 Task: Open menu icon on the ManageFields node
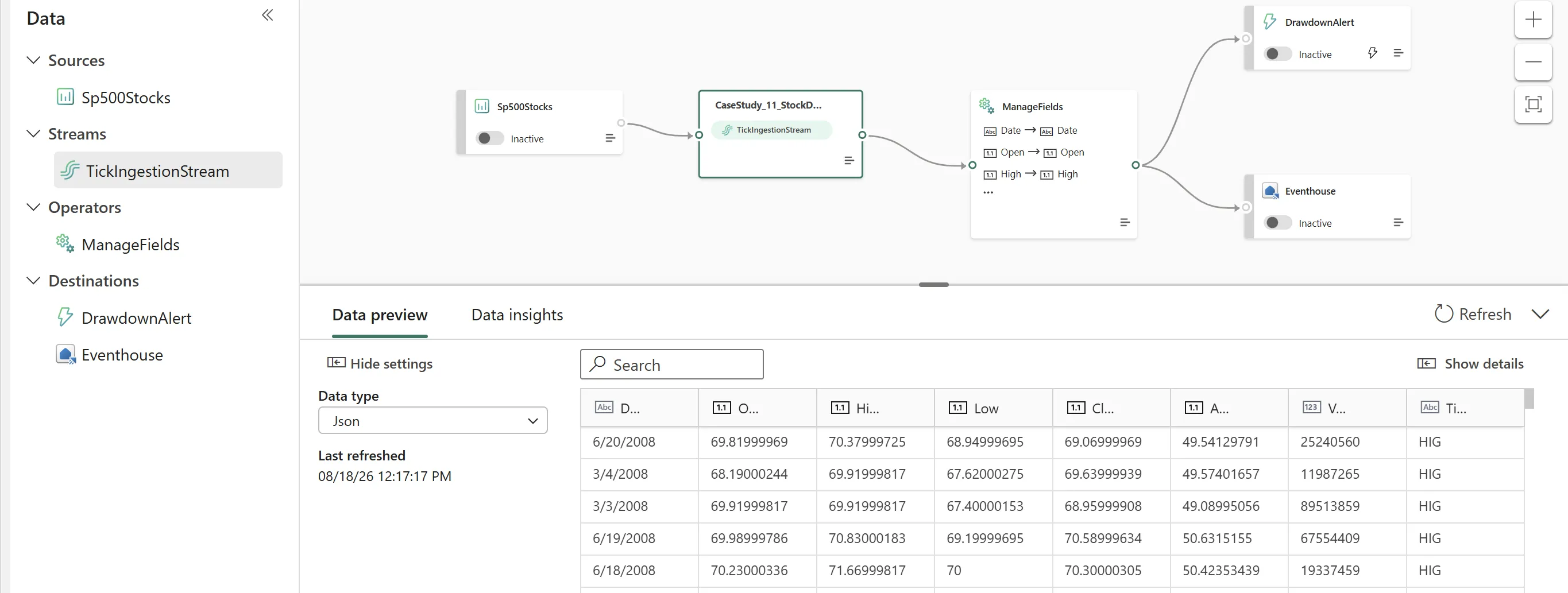point(1124,223)
